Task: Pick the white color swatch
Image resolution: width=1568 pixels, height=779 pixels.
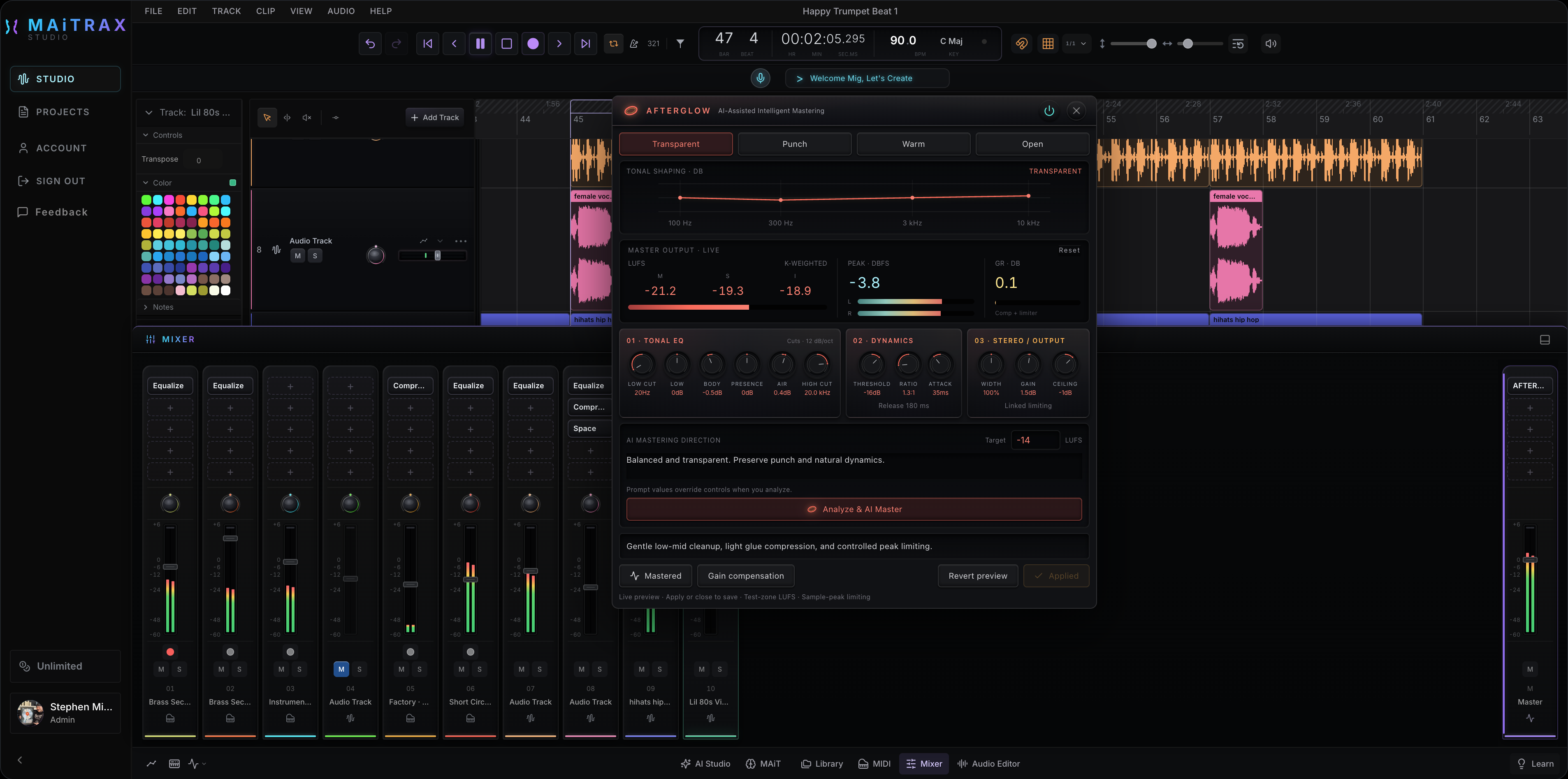Action: [225, 290]
